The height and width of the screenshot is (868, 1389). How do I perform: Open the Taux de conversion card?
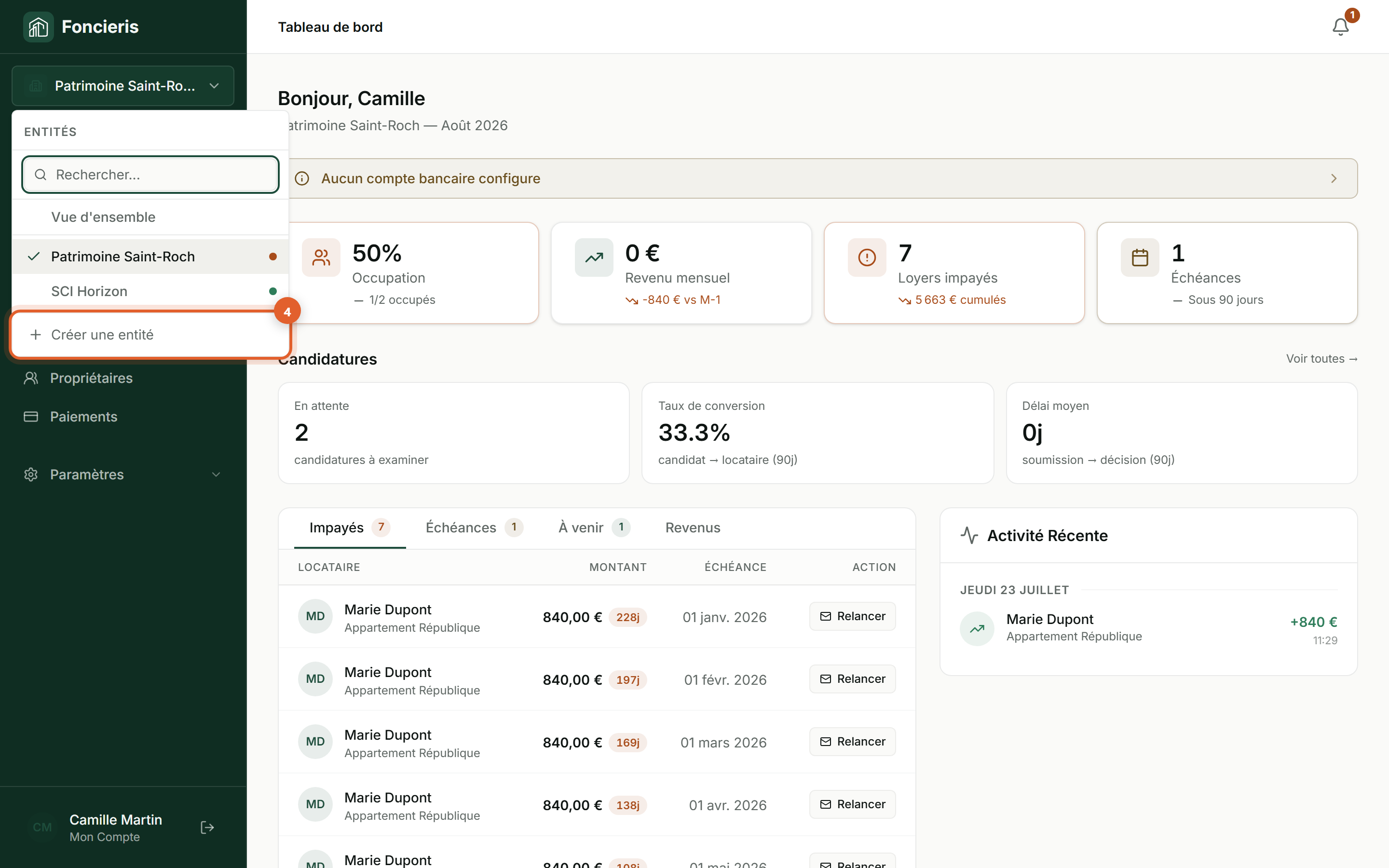pyautogui.click(x=817, y=433)
